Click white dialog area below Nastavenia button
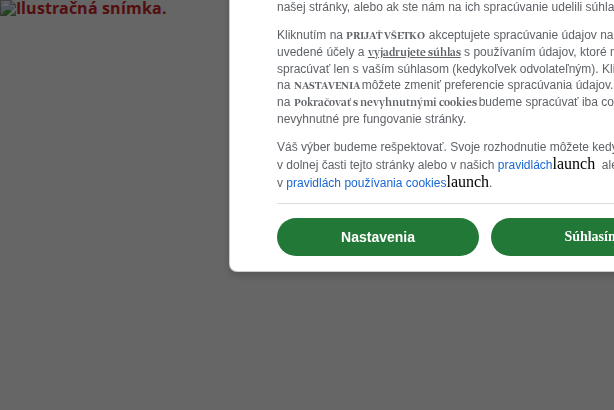Image resolution: width=614 pixels, height=410 pixels. tap(377, 264)
